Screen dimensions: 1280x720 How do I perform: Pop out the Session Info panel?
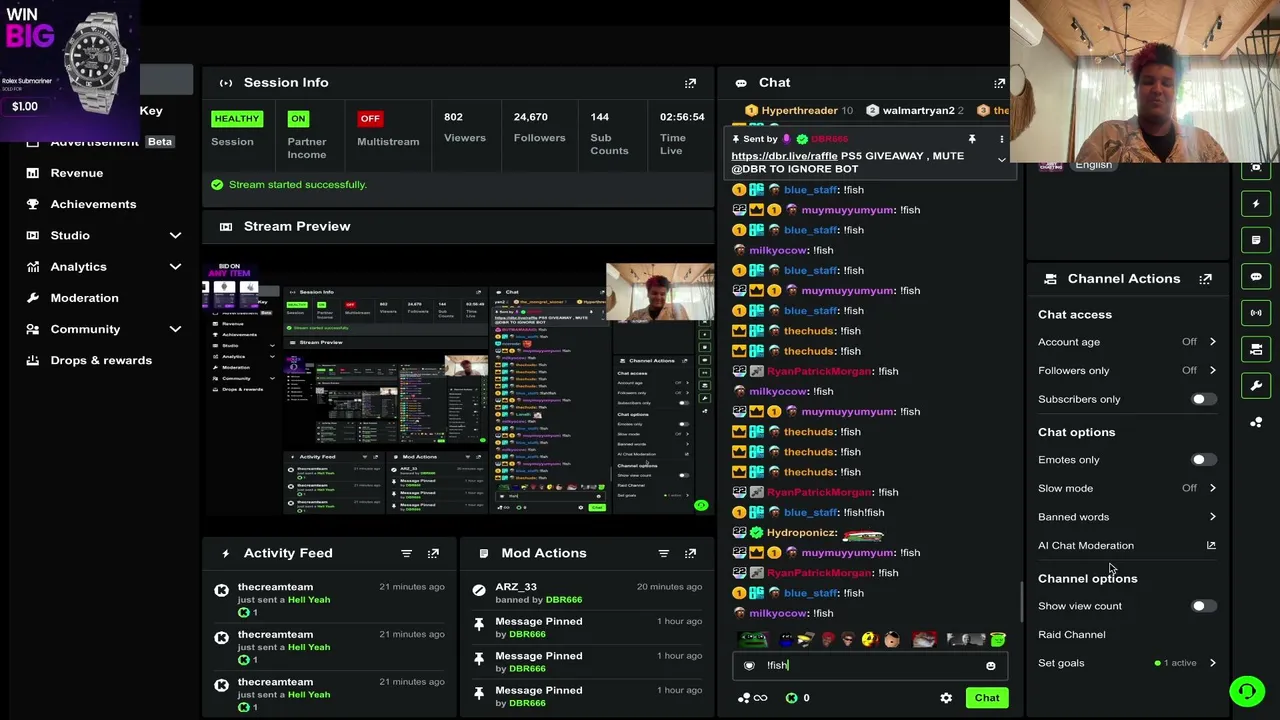pyautogui.click(x=690, y=83)
